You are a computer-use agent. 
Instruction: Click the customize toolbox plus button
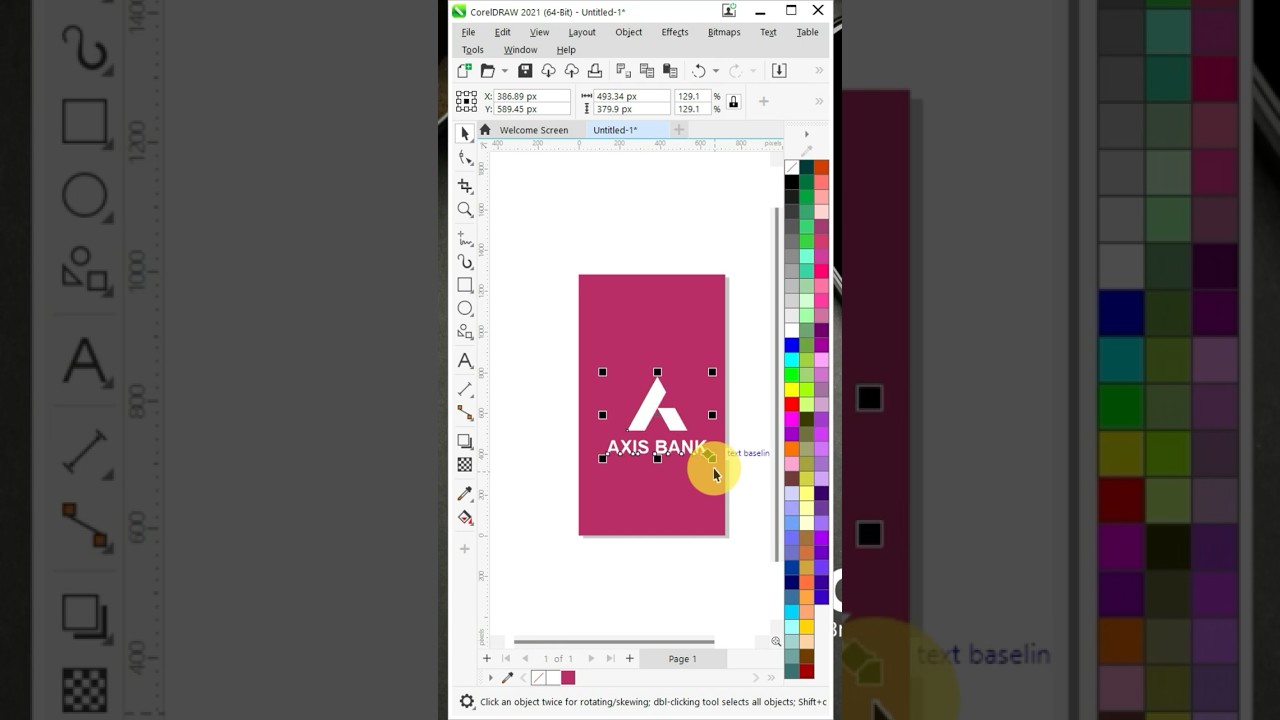click(x=464, y=549)
